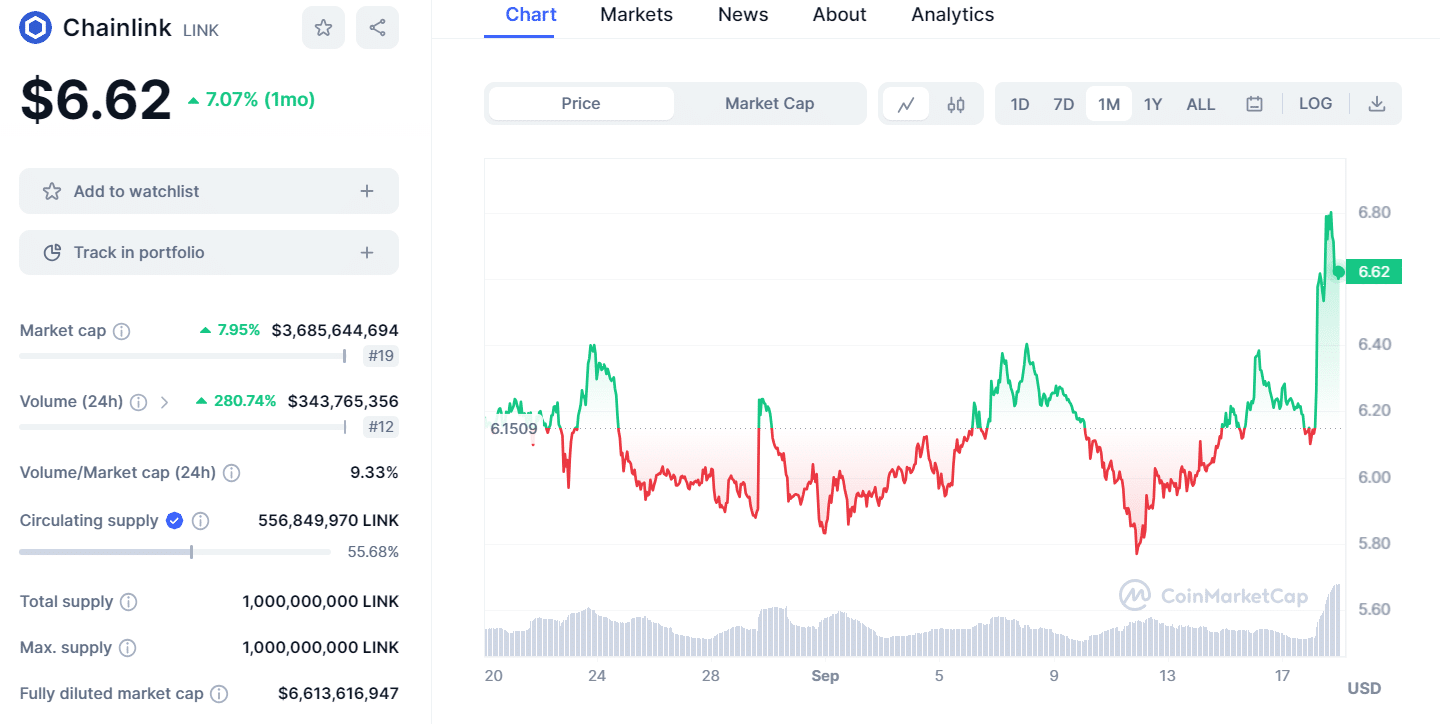1440x724 pixels.
Task: Open the About tab
Action: tap(839, 15)
